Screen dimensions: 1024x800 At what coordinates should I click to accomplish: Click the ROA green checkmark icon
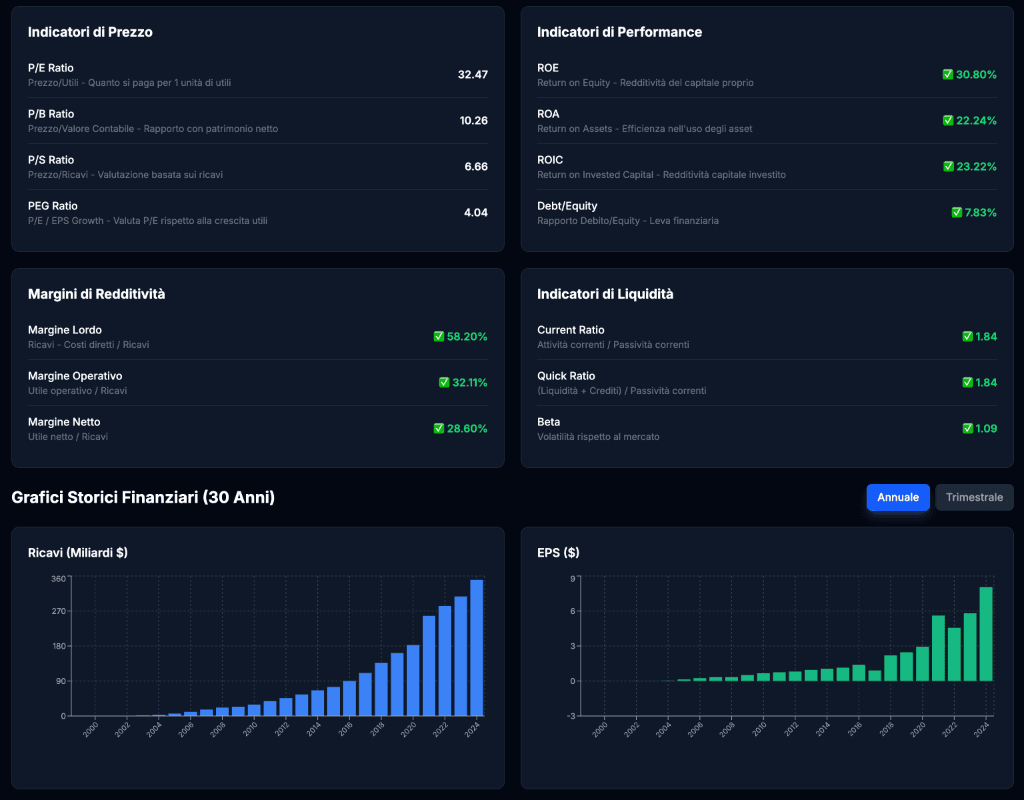947,121
